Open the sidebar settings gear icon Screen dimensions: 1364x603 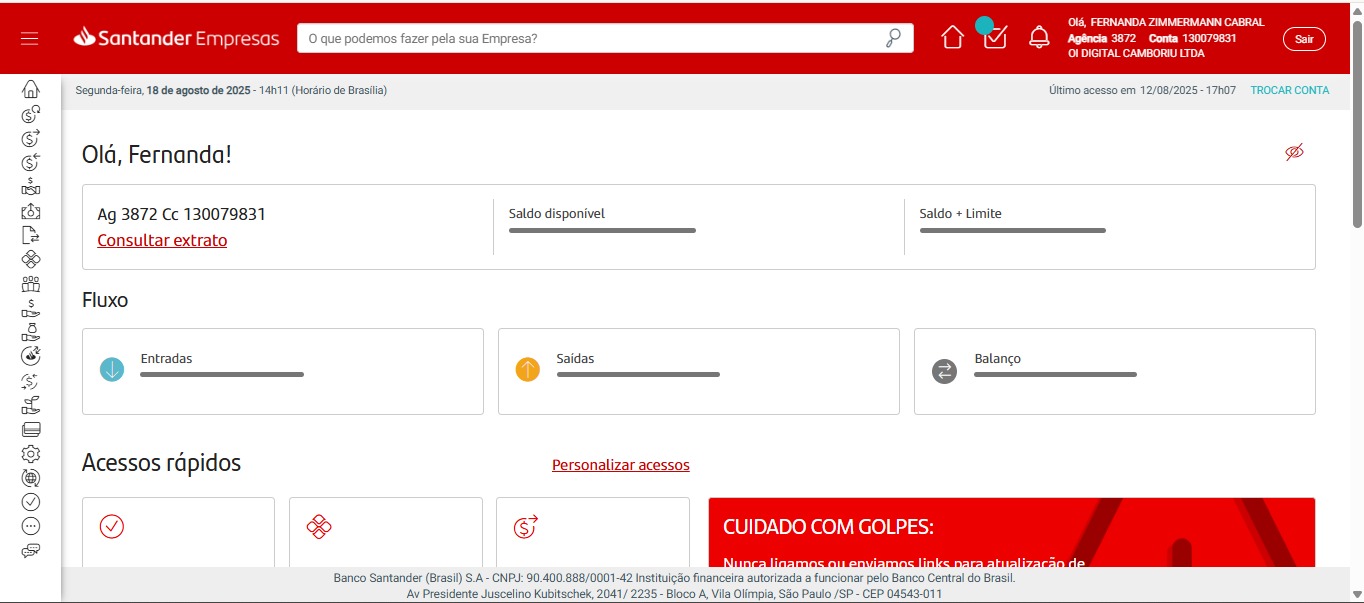31,454
